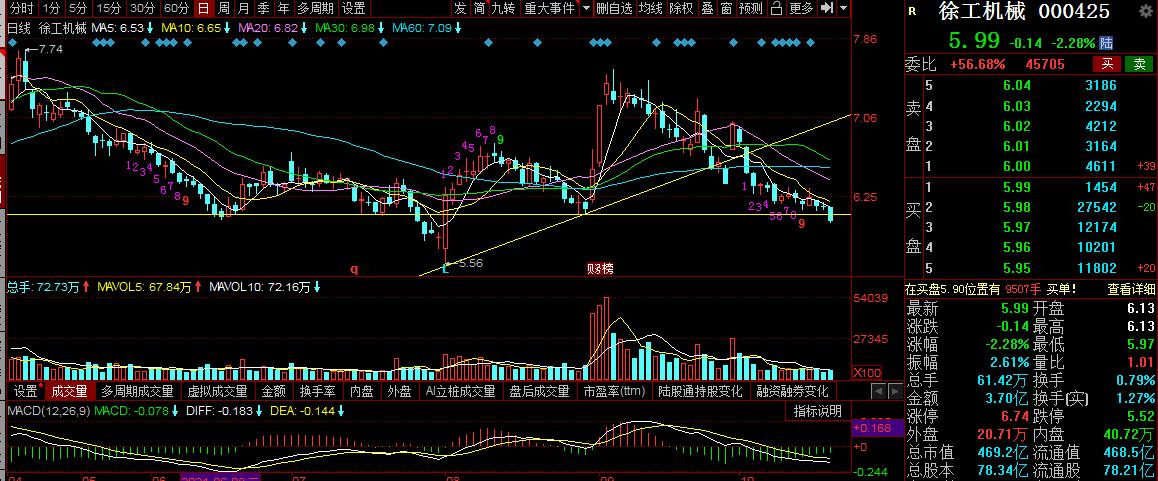Open the top toolbar 设置 settings
Viewport: 1158px width, 481px height.
click(354, 9)
